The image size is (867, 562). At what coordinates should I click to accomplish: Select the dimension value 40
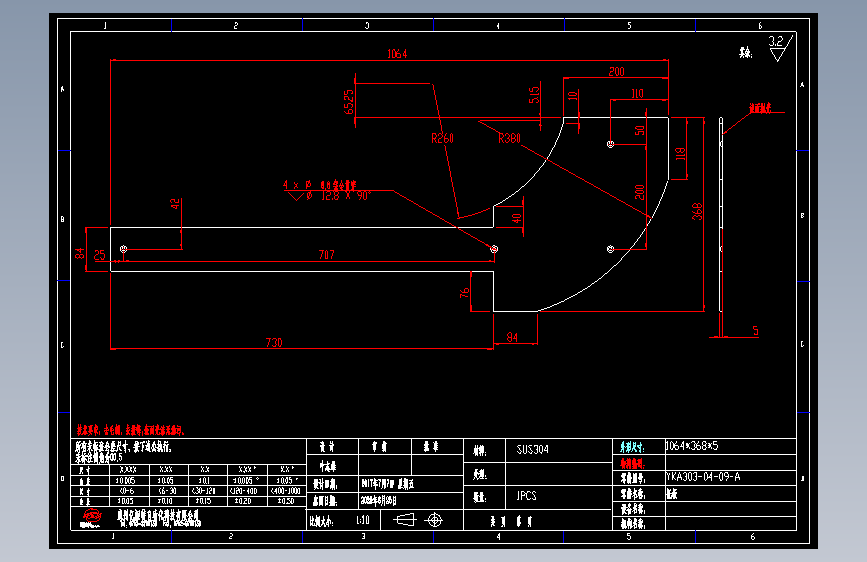pos(517,218)
